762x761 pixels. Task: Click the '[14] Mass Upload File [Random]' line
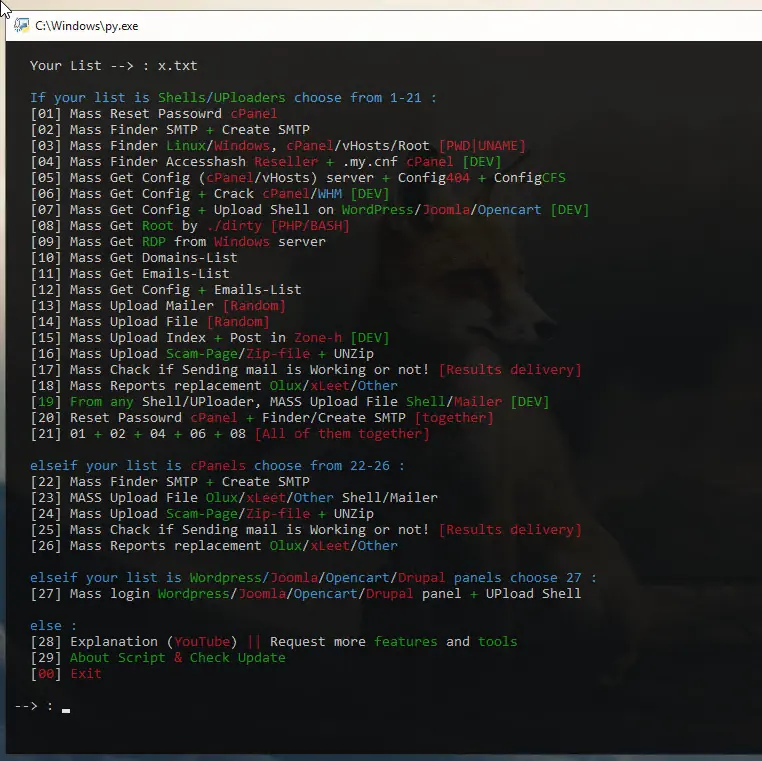pos(150,322)
